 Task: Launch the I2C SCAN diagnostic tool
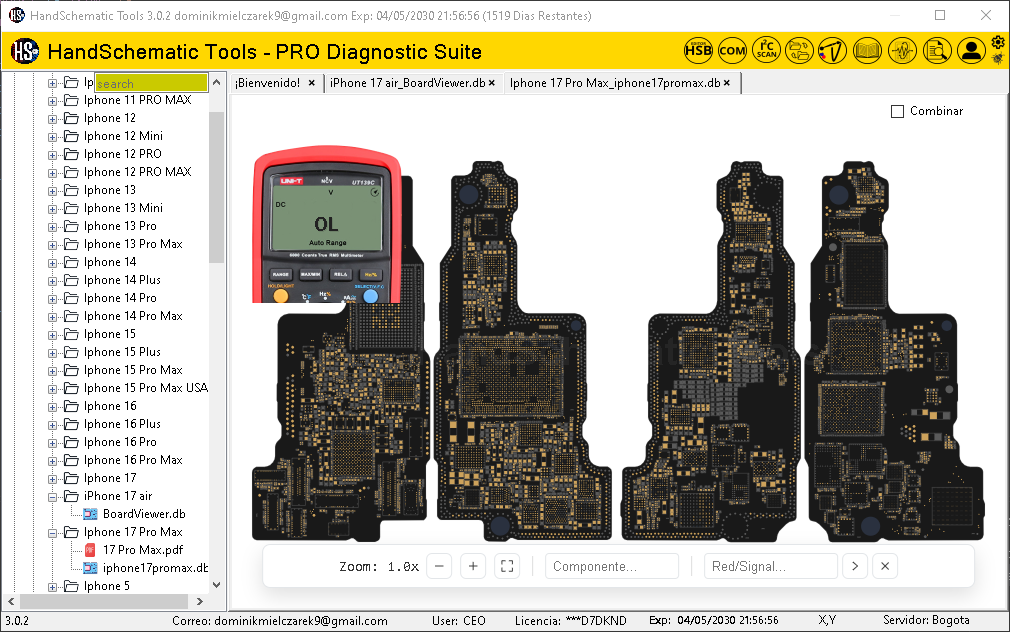pyautogui.click(x=766, y=50)
